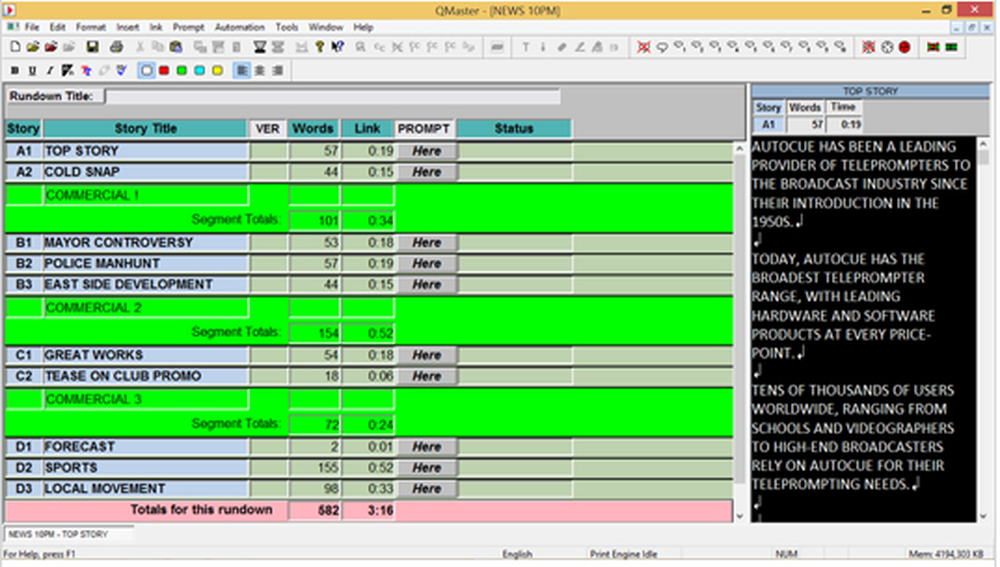
Task: Click rundown list scrollbar up arrow
Action: click(739, 149)
